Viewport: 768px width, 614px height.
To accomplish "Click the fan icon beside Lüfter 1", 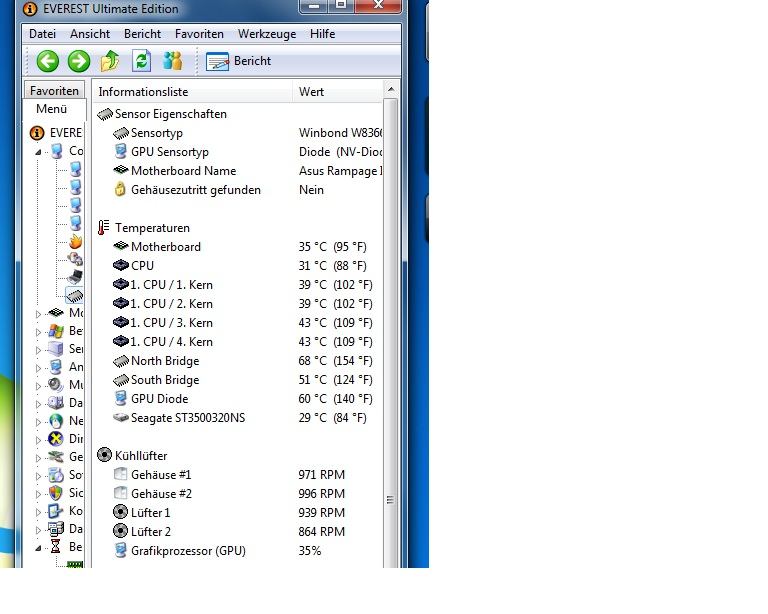I will pyautogui.click(x=120, y=512).
